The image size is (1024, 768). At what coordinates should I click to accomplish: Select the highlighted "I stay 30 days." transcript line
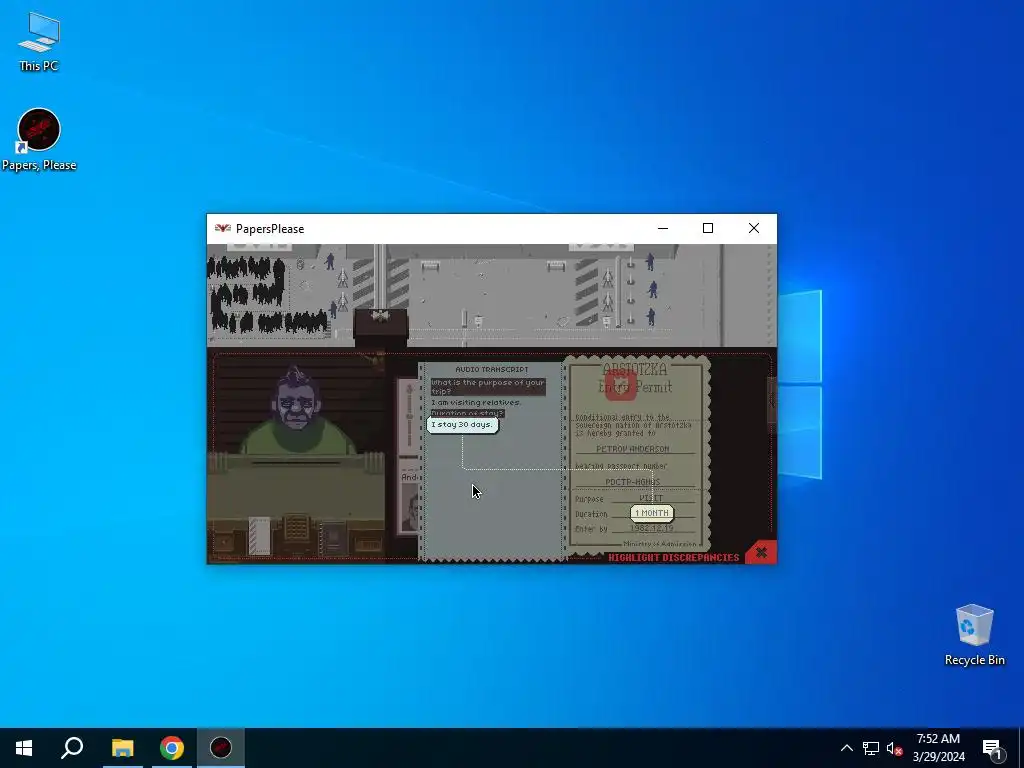[462, 424]
